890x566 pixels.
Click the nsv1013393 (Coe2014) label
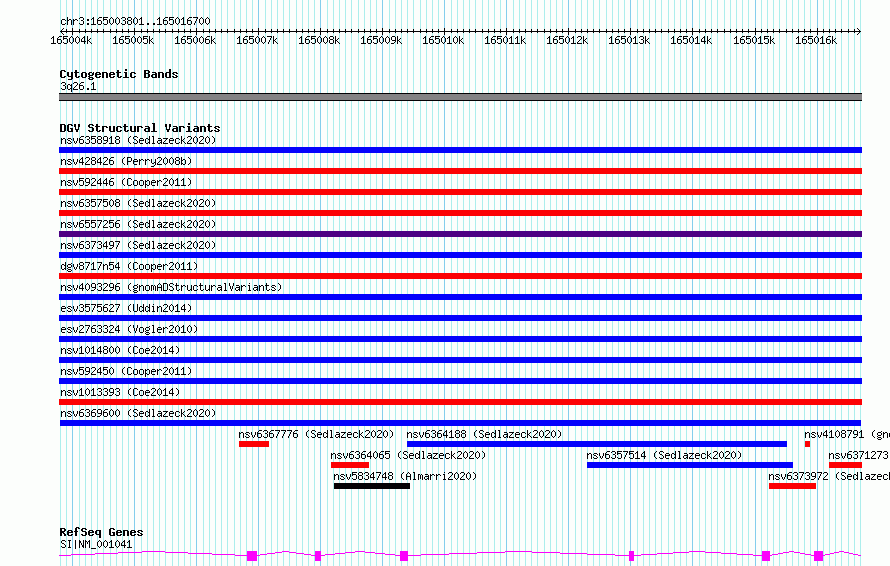coord(120,392)
